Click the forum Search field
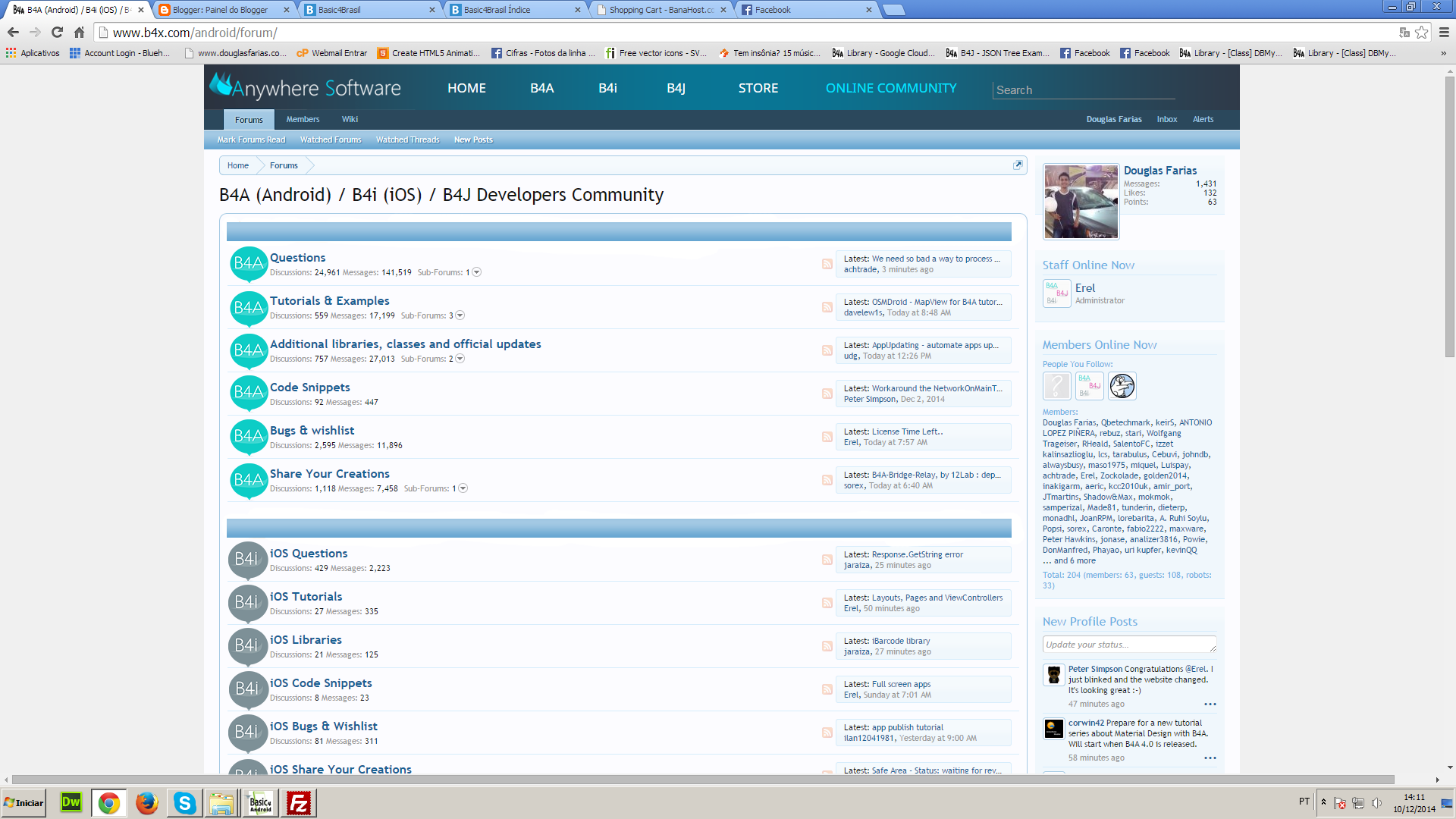The image size is (1456, 819). (x=1083, y=89)
